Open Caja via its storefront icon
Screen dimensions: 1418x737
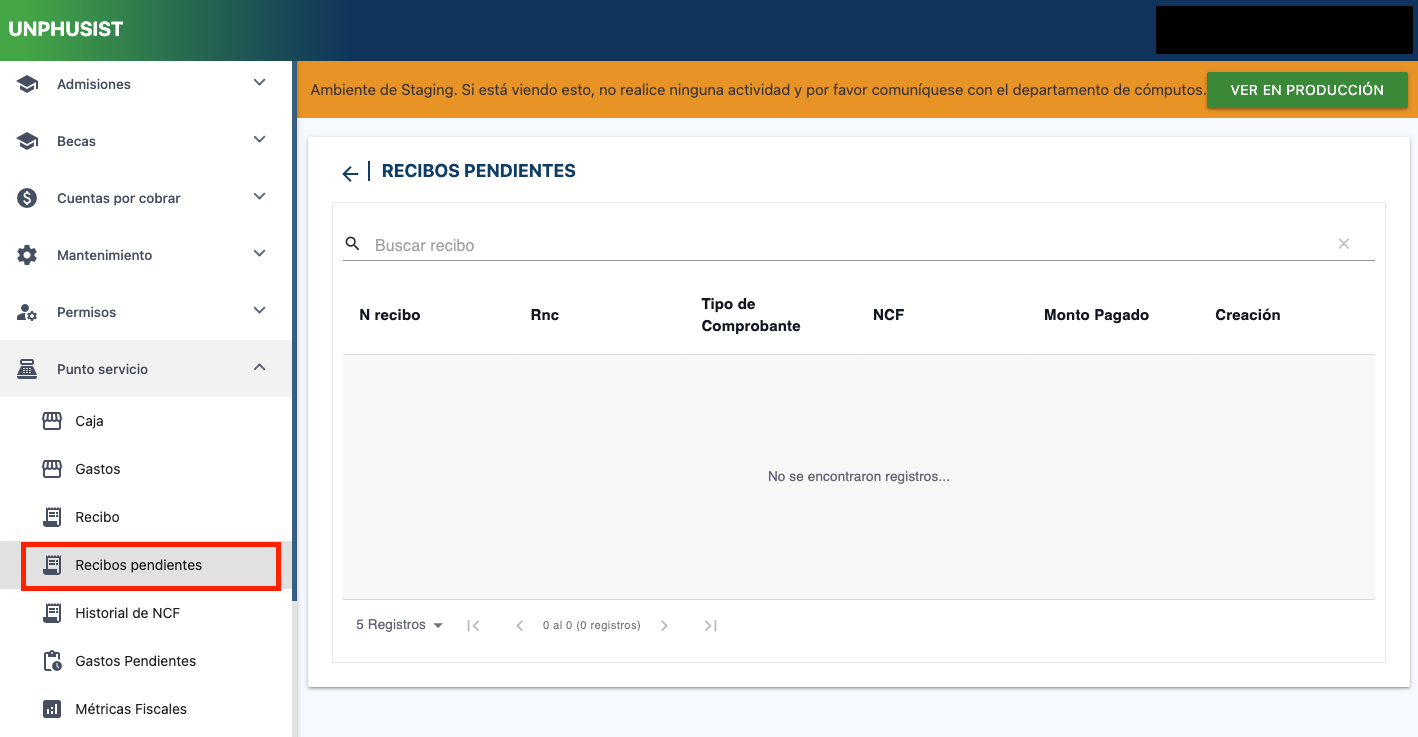click(x=52, y=421)
